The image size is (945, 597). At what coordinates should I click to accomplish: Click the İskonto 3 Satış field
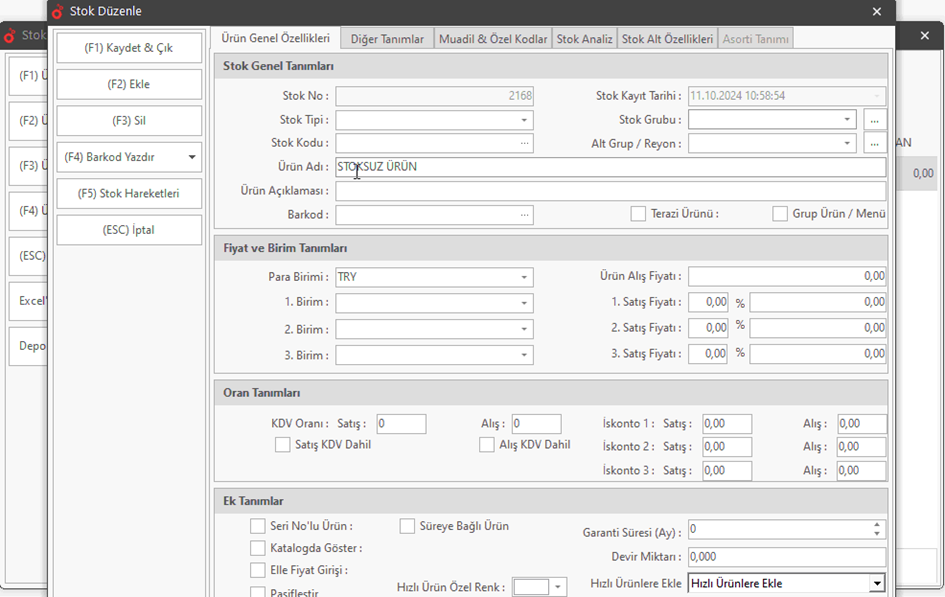point(727,470)
